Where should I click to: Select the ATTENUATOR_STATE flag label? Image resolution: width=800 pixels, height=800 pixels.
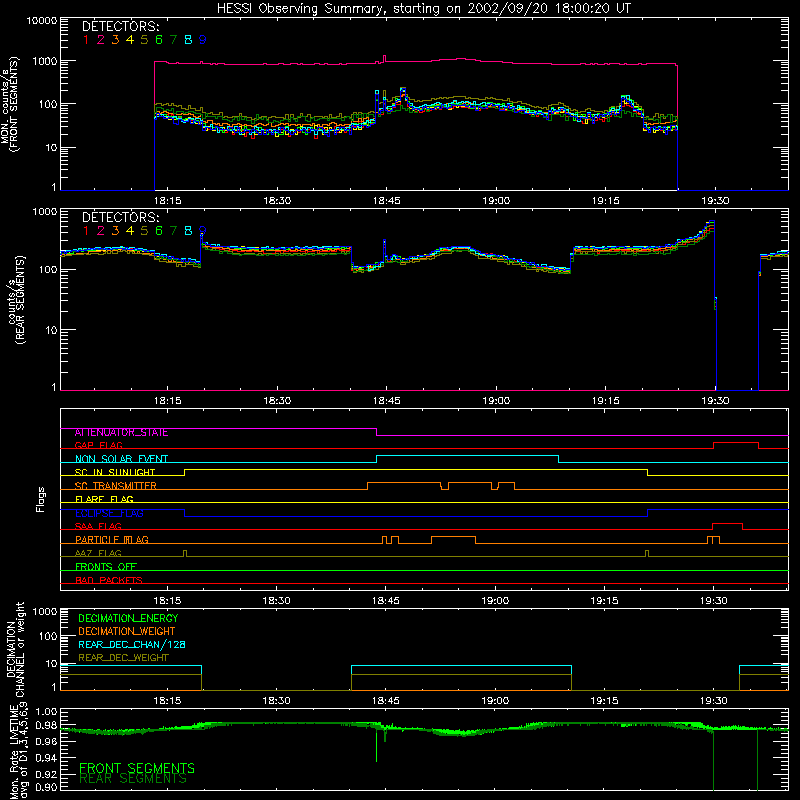[121, 433]
